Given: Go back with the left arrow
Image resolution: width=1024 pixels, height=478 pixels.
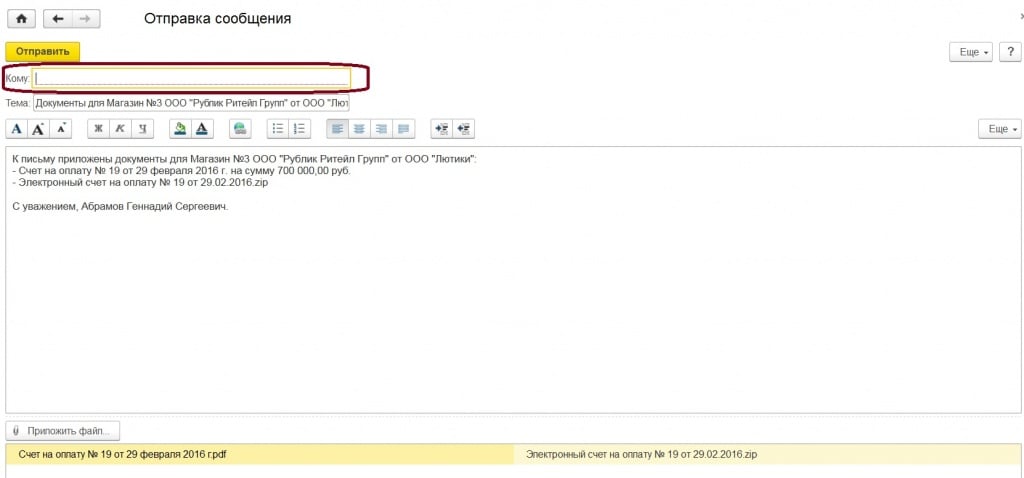Looking at the screenshot, I should [x=56, y=19].
